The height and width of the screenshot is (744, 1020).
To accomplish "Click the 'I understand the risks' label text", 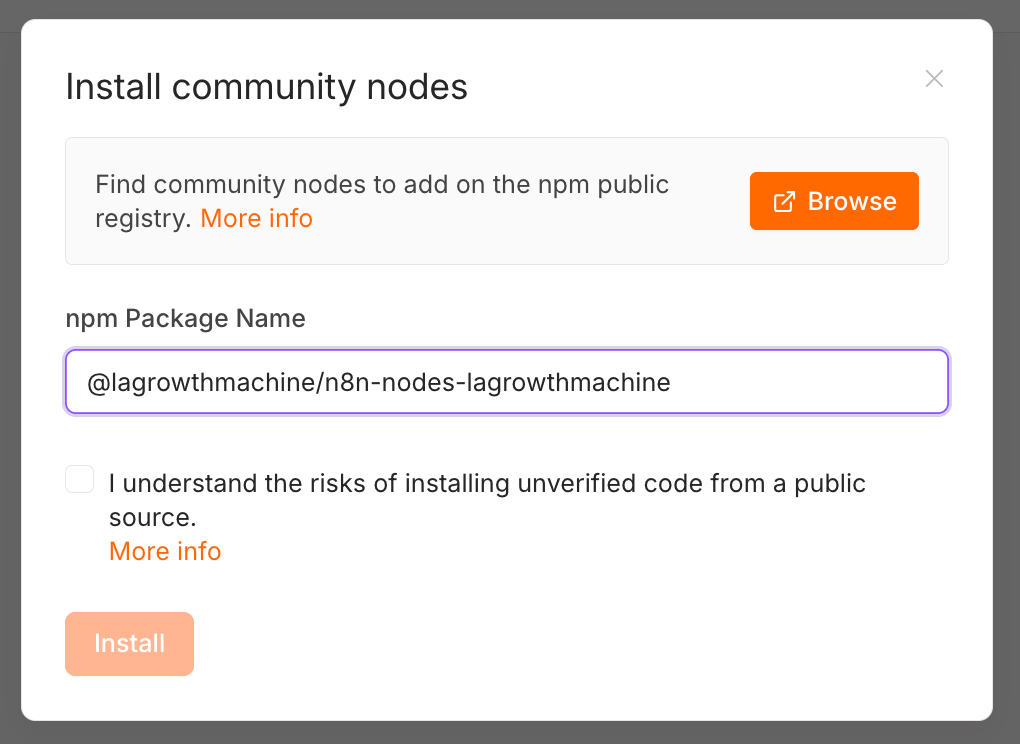I will tap(487, 499).
